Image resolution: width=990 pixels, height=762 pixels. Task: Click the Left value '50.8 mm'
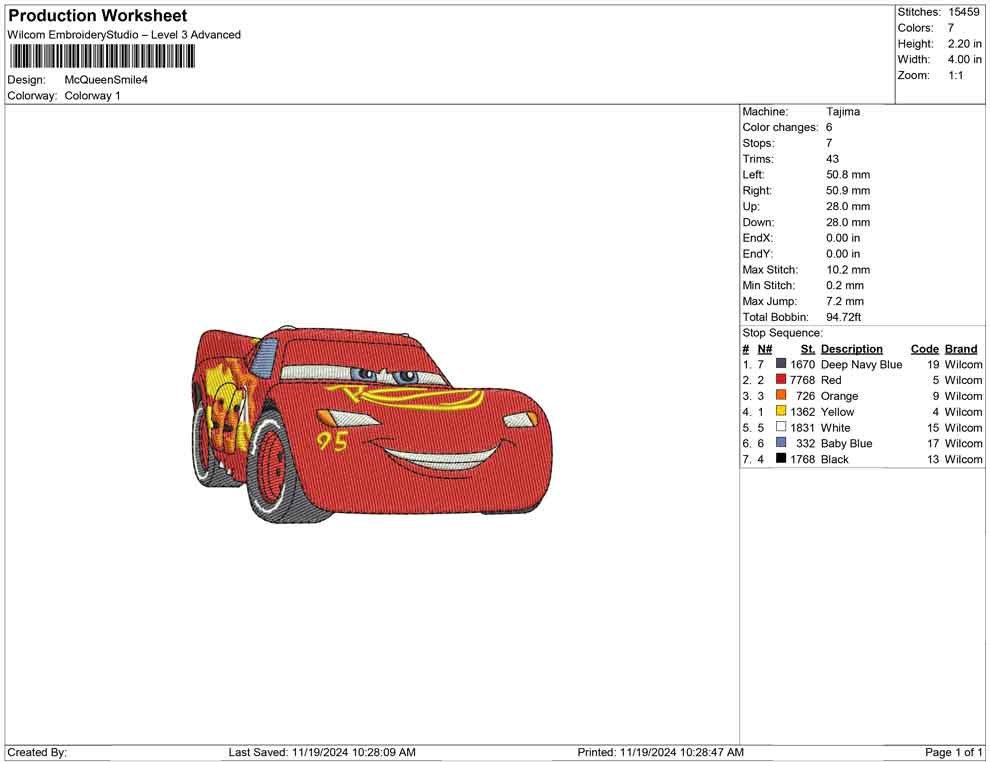click(848, 175)
